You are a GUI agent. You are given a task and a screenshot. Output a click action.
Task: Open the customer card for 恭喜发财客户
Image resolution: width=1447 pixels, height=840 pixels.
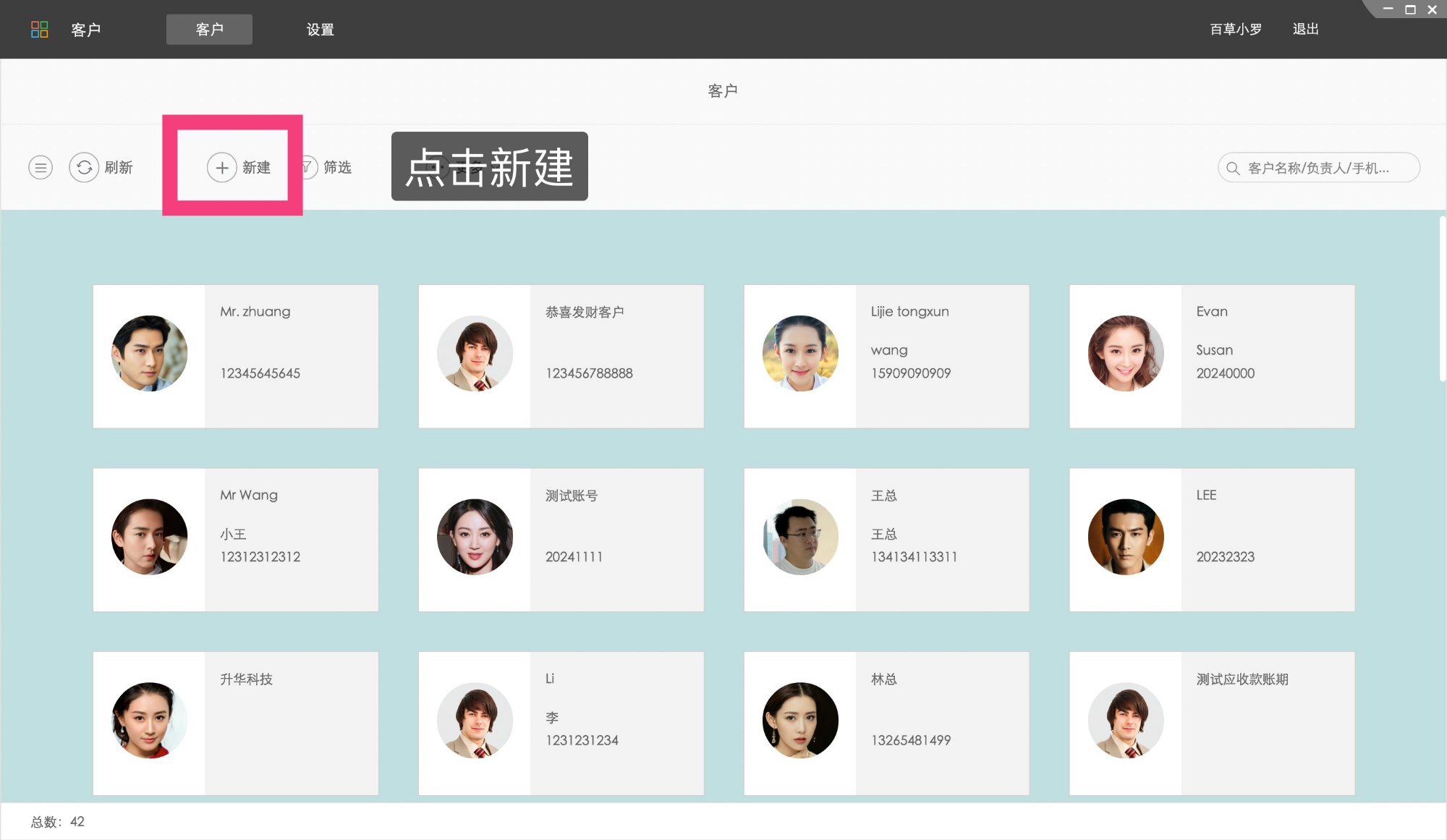pos(561,355)
